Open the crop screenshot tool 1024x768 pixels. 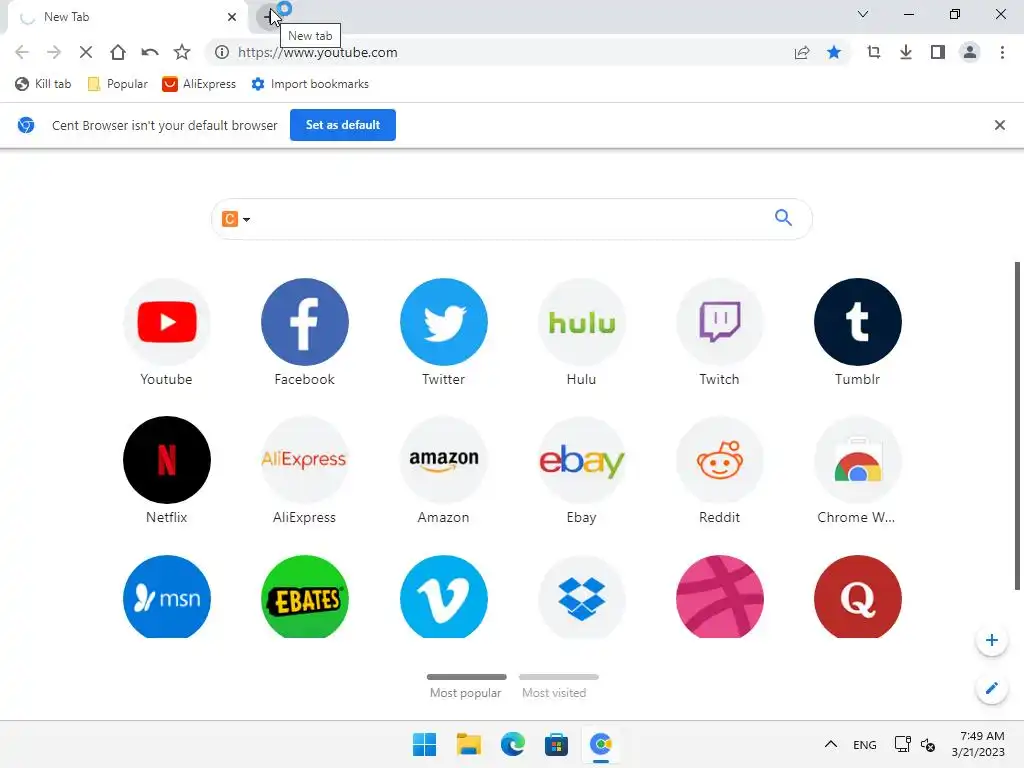[x=874, y=52]
